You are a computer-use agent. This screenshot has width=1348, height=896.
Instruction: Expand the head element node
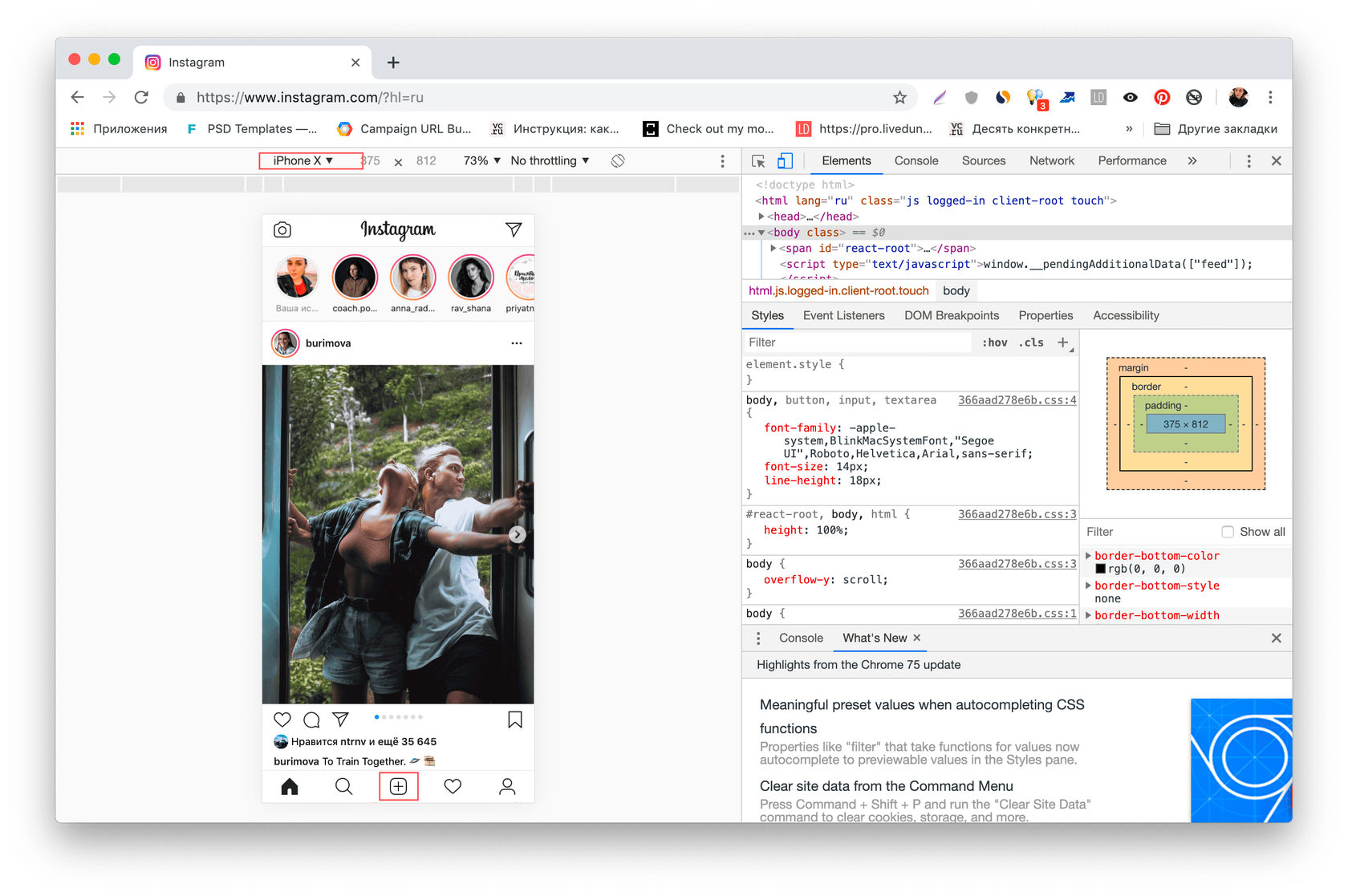click(761, 217)
